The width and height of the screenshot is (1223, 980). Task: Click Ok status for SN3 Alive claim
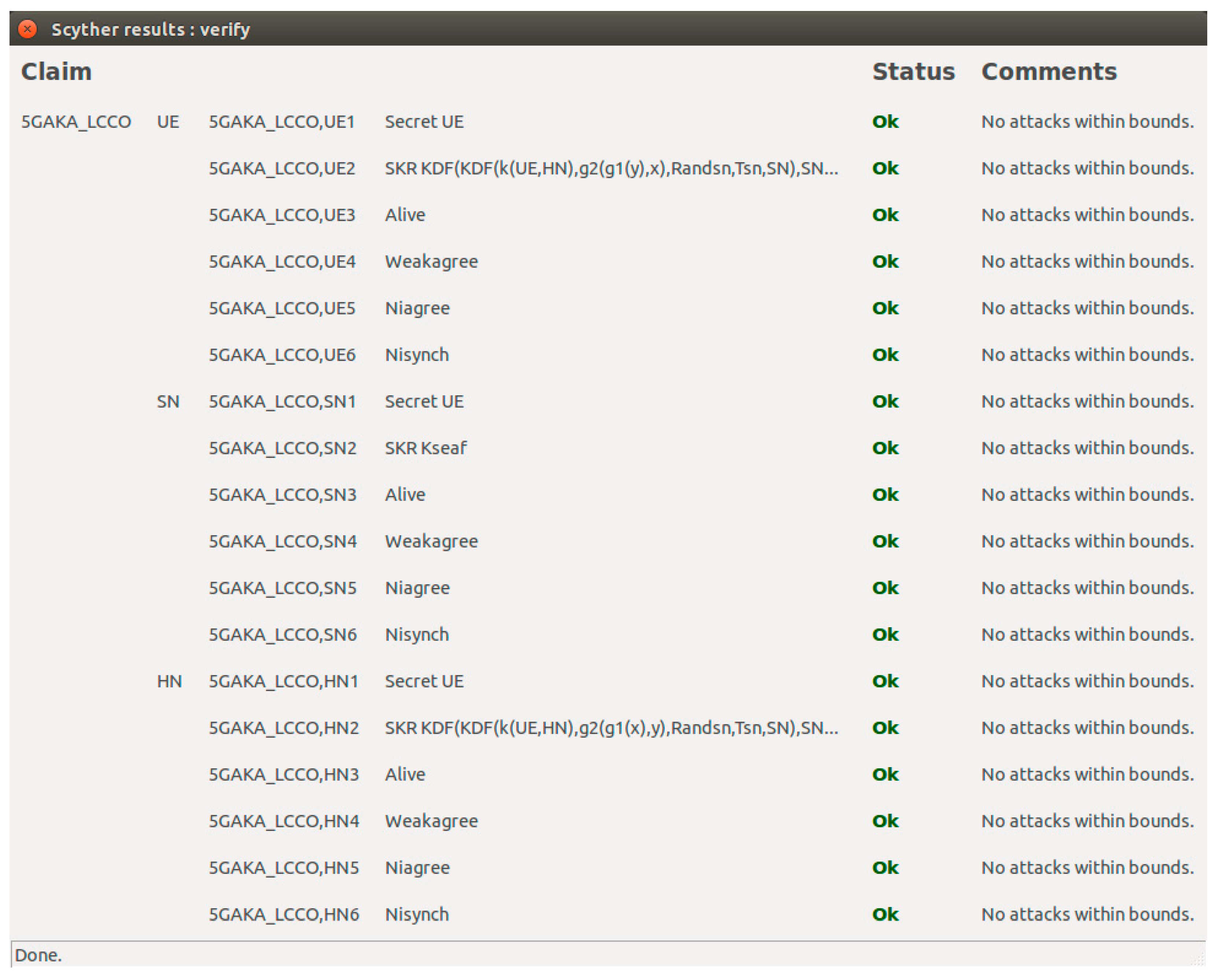885,495
